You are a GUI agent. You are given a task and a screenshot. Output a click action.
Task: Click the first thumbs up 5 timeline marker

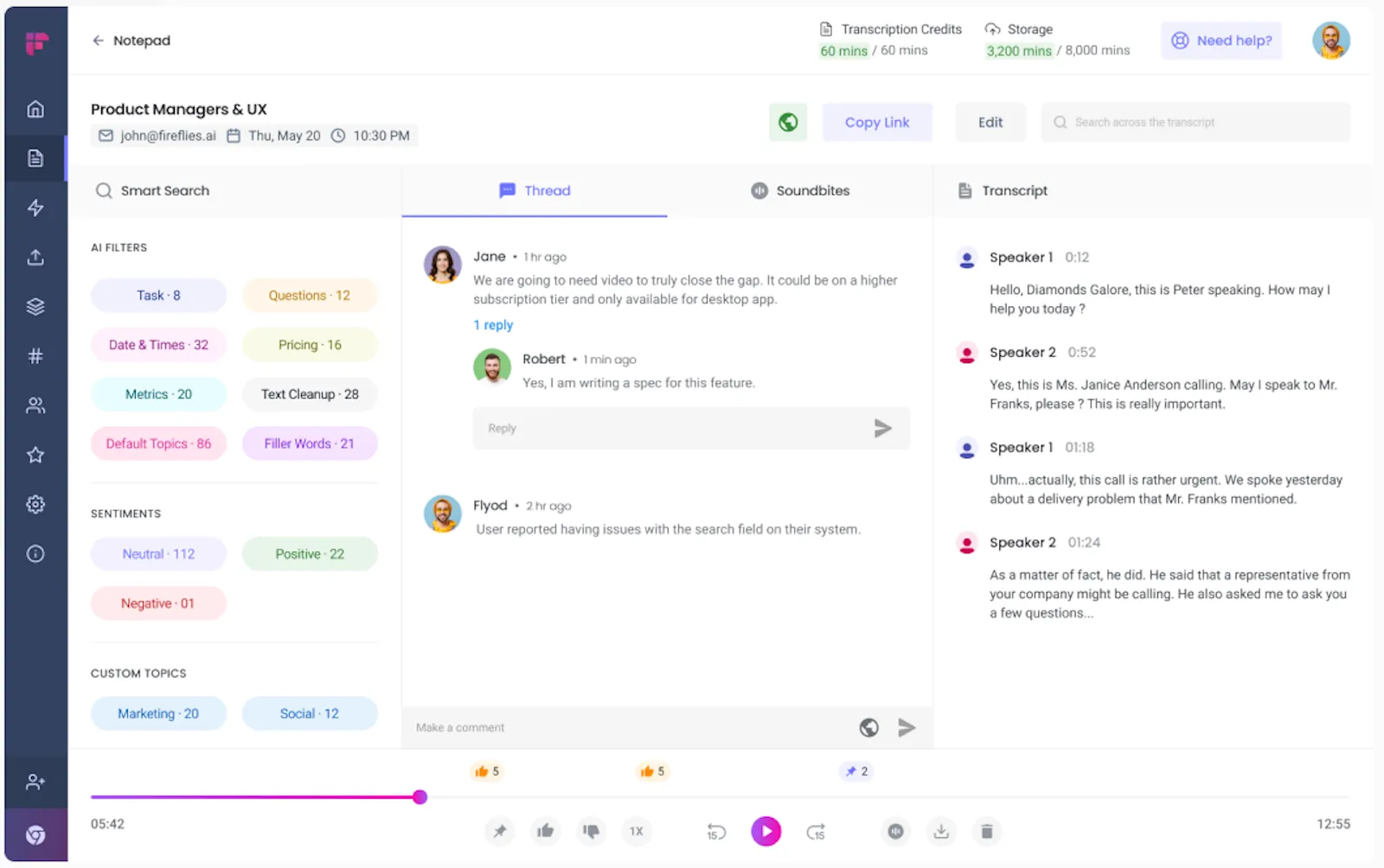point(486,771)
